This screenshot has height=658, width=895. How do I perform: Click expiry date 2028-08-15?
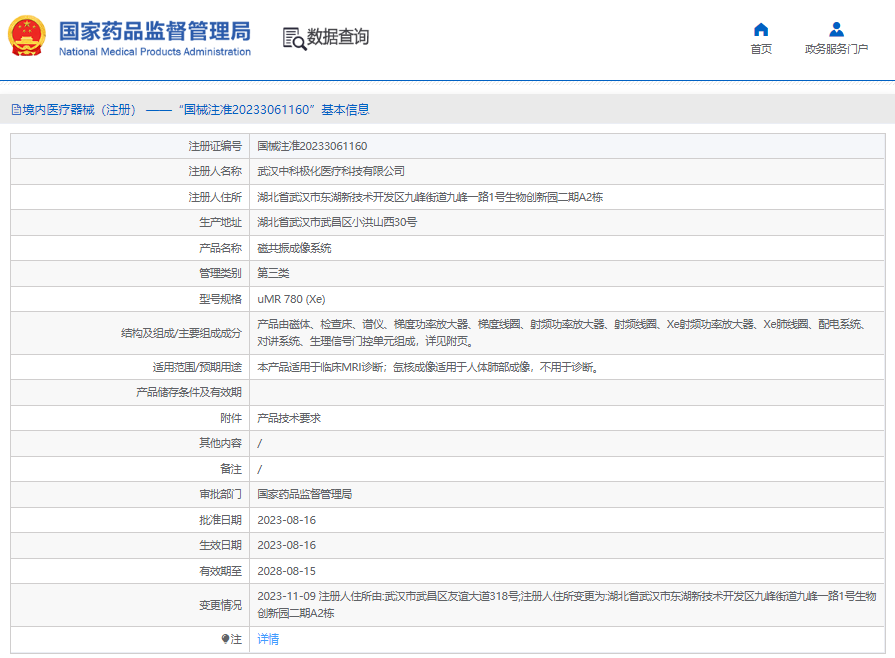(x=287, y=571)
